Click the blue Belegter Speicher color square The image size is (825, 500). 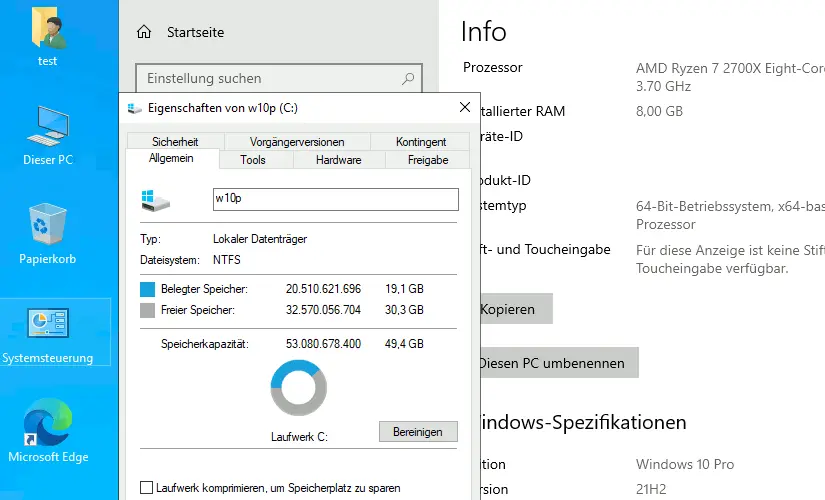point(147,289)
